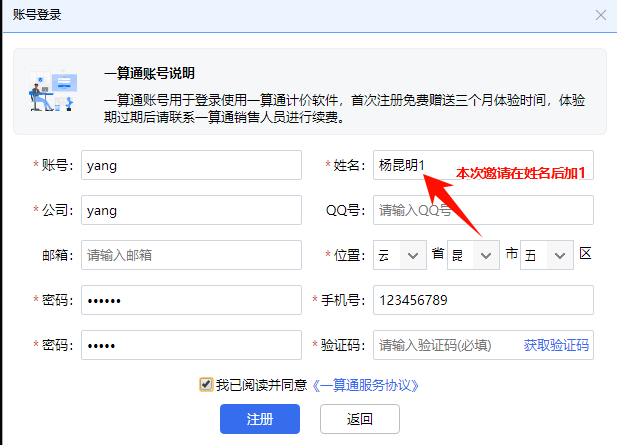Close the 账号登录 dialog

coord(600,15)
